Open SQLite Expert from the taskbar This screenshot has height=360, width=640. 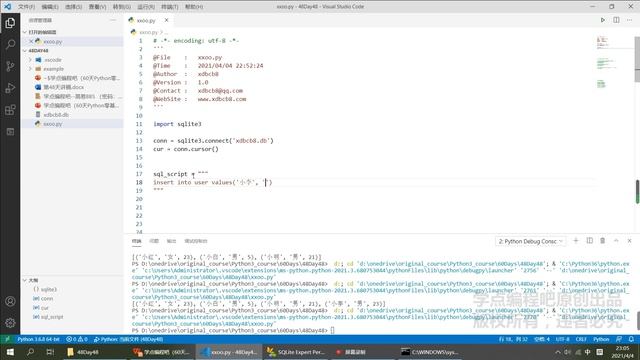pyautogui.click(x=296, y=352)
